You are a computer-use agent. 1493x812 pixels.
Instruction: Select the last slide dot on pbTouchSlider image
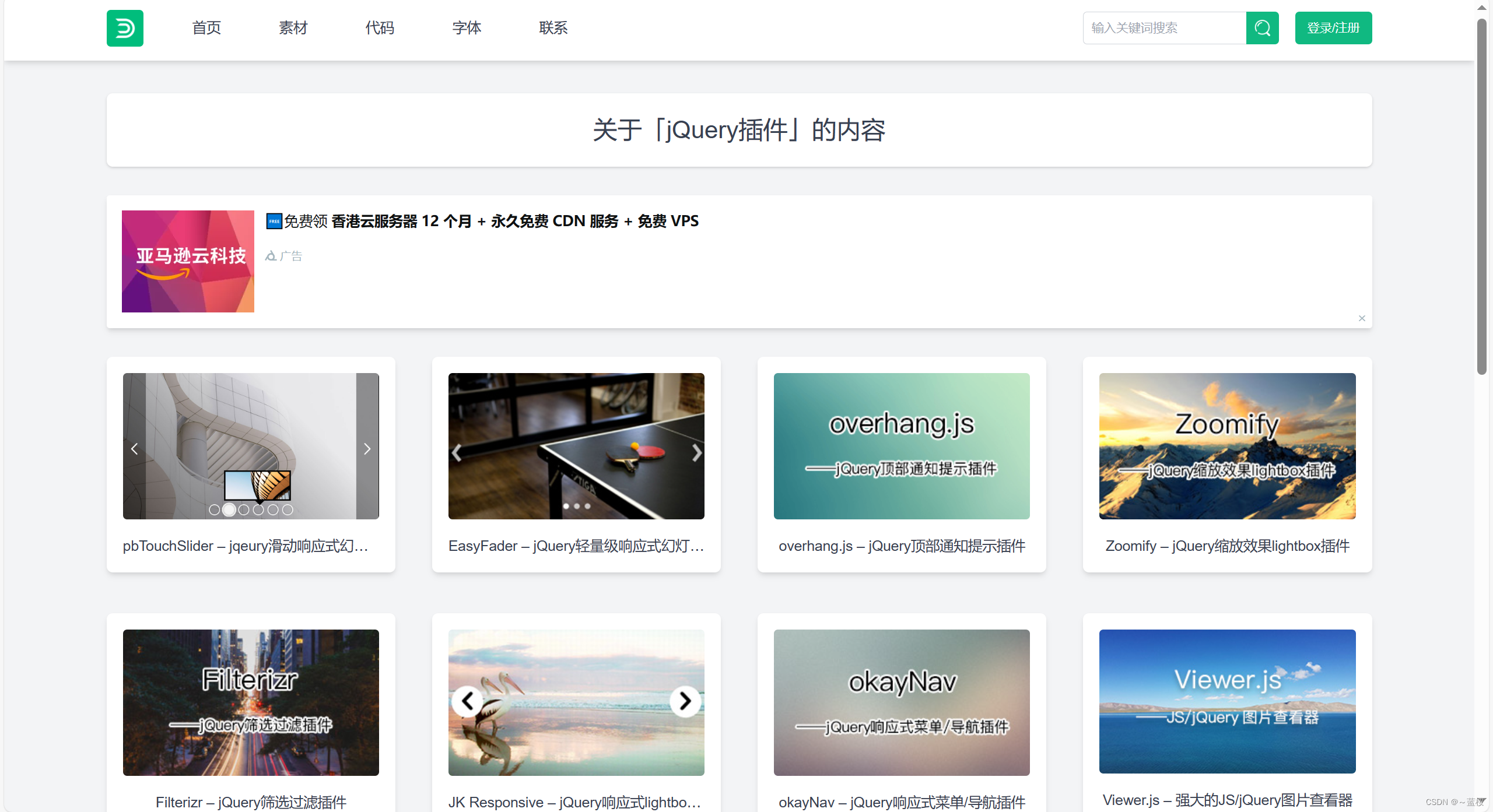pos(288,510)
